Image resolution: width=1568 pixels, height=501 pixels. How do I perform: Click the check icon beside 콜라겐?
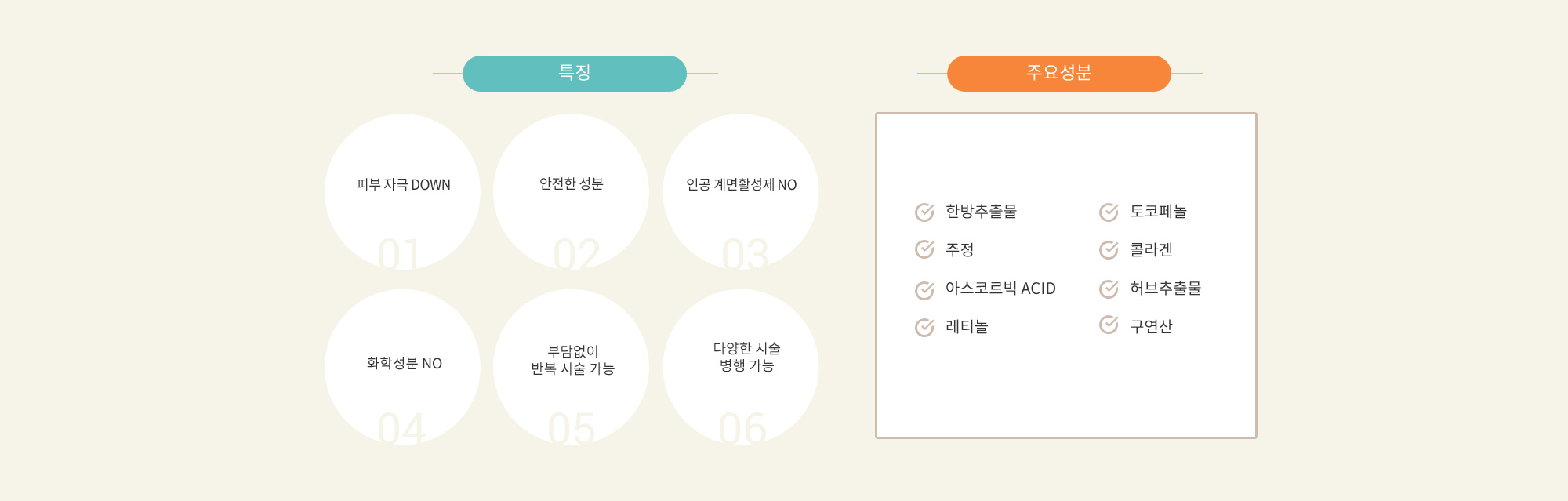(1109, 249)
